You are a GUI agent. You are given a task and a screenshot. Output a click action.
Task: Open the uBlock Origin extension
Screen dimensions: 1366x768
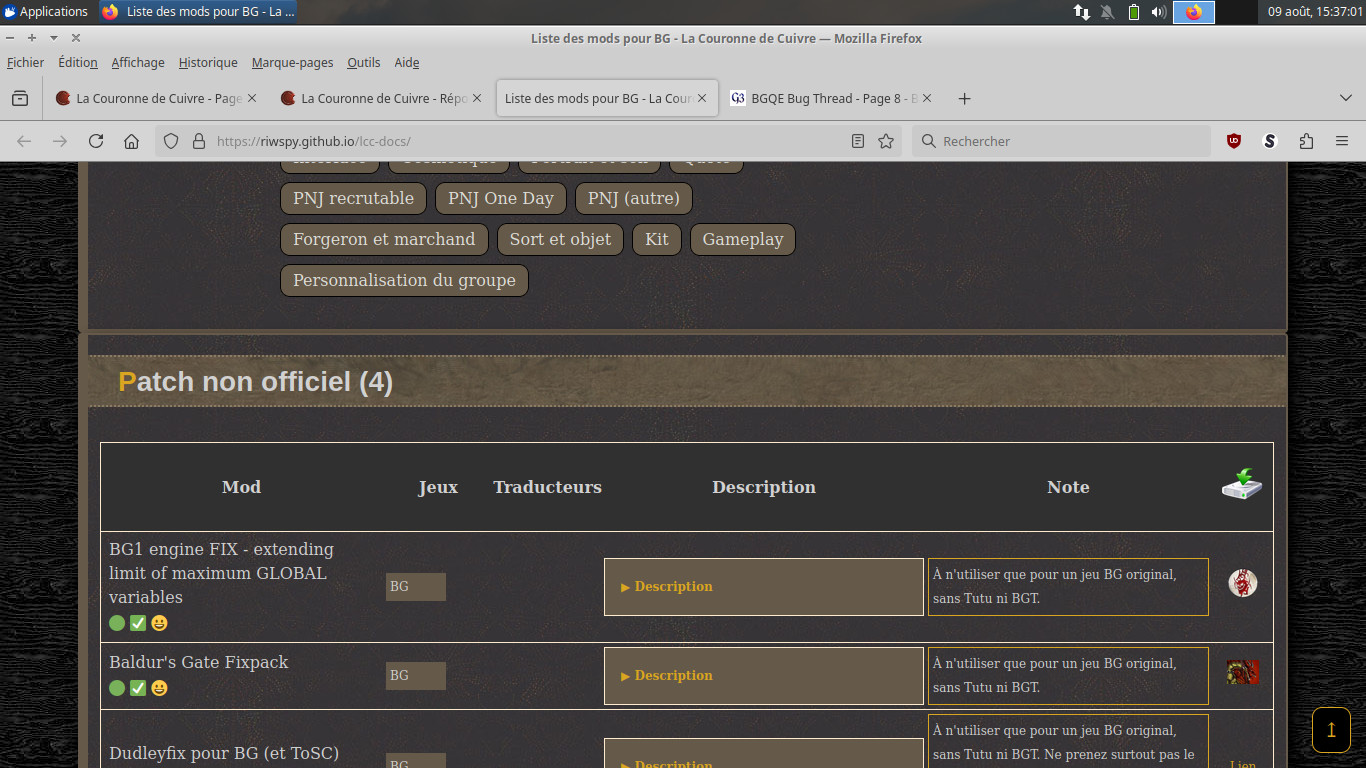(x=1234, y=141)
